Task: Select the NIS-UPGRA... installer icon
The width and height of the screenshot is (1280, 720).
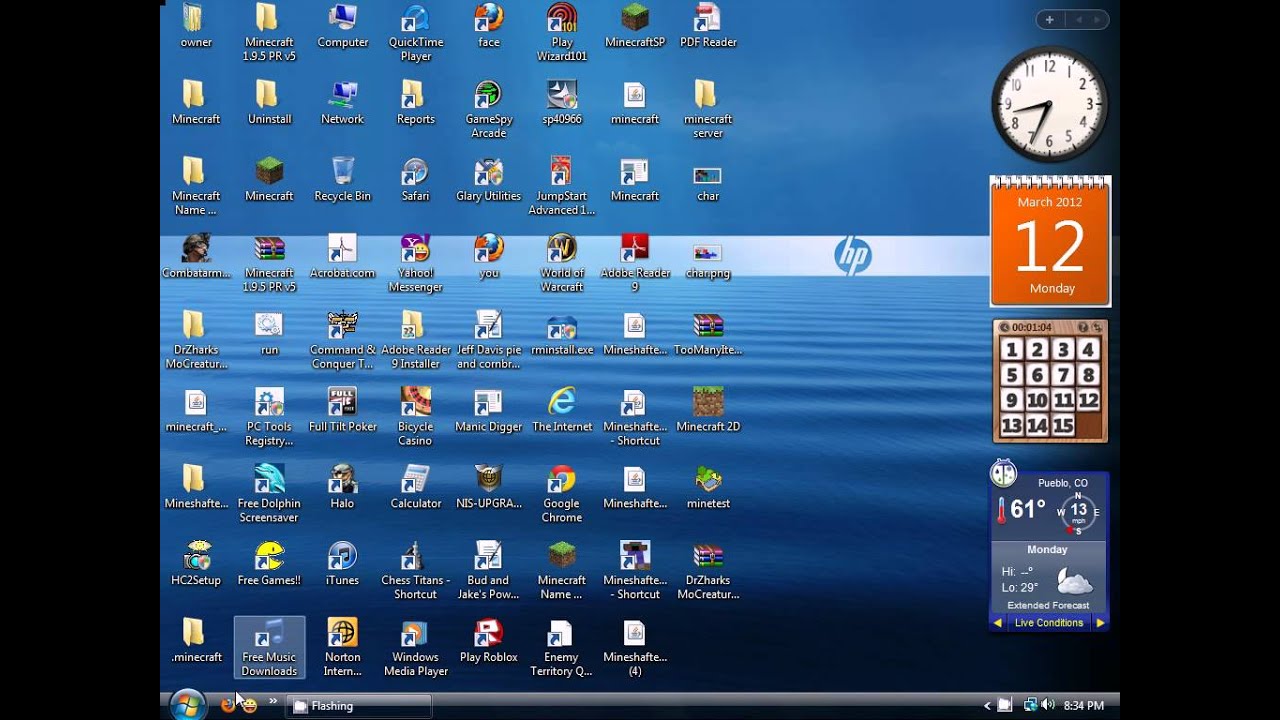Action: (x=489, y=488)
